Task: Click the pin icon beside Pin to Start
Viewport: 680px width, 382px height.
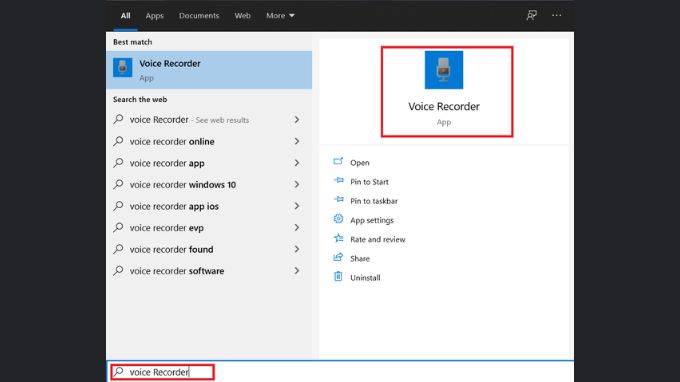Action: [x=338, y=181]
